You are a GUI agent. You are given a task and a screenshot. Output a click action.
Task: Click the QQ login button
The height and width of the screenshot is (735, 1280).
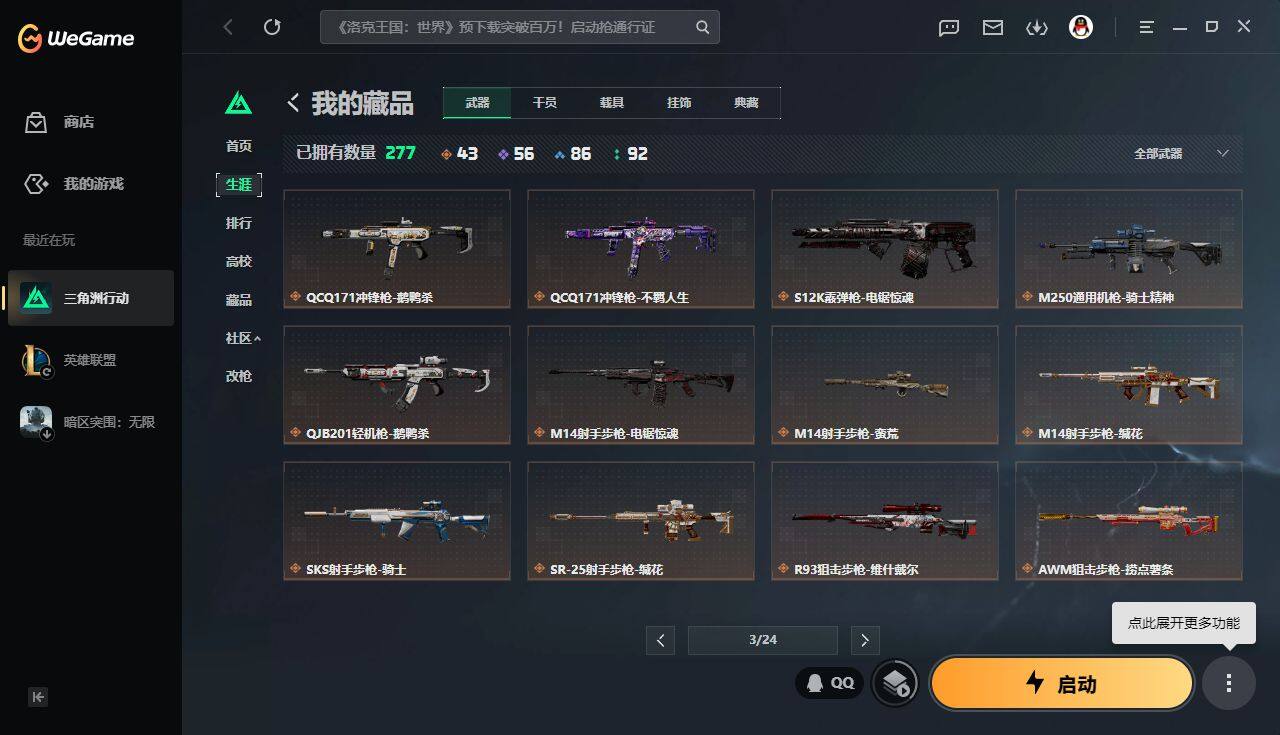pos(830,683)
